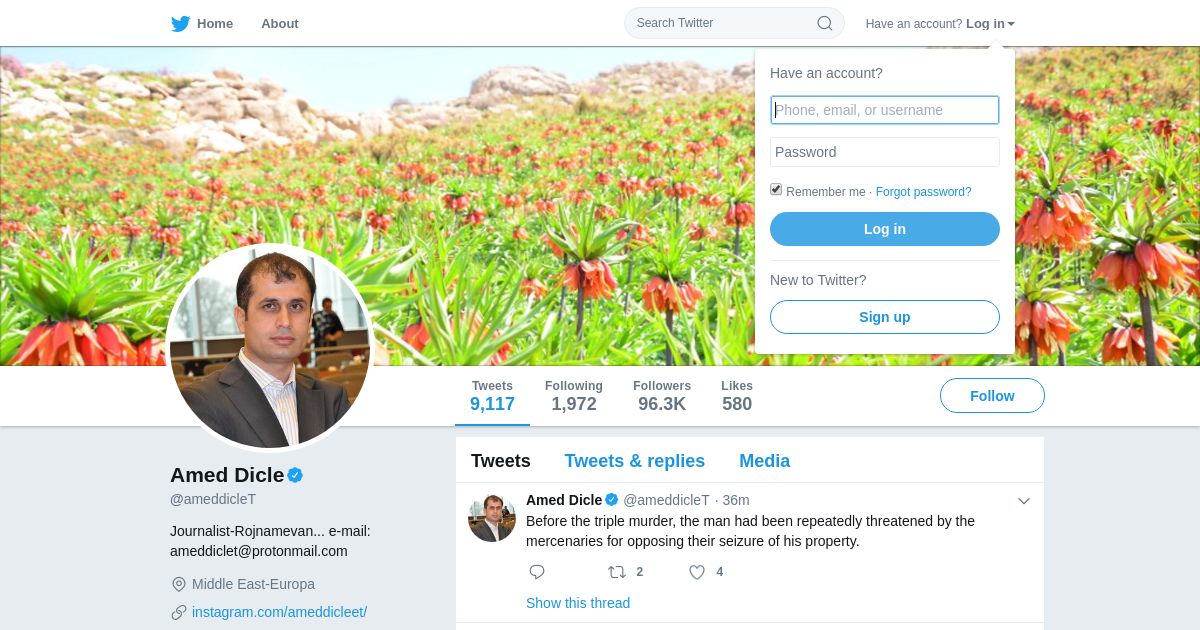Follow Amed Dicle

[x=992, y=396]
